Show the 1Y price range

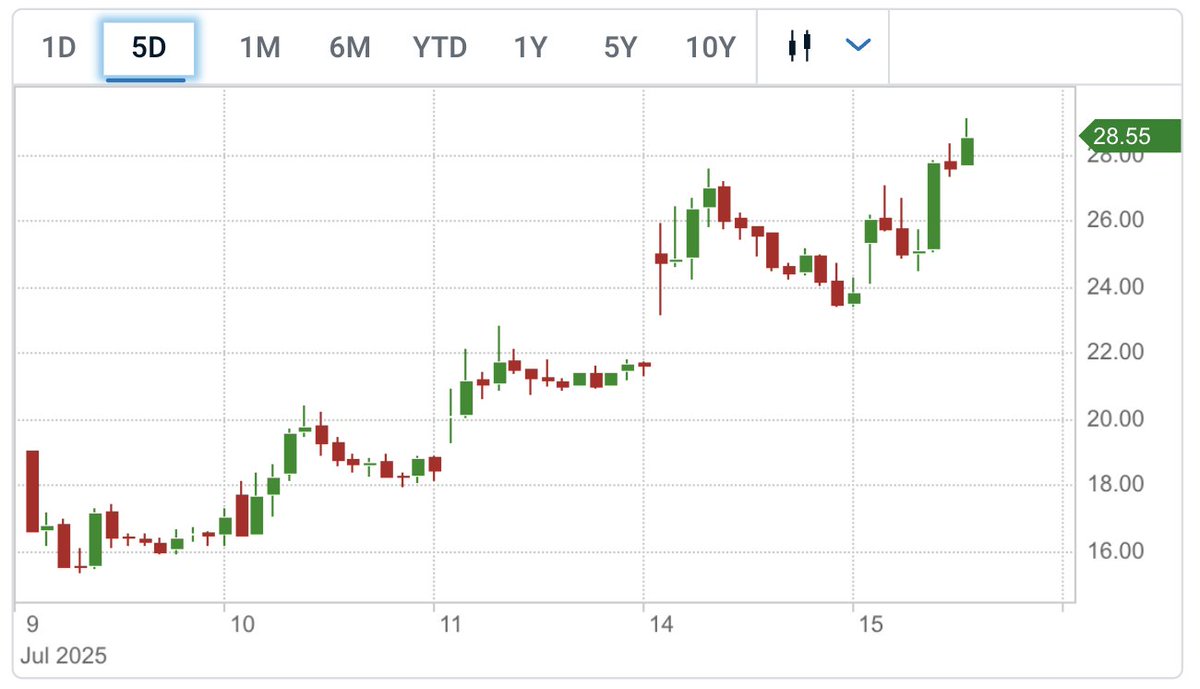(x=531, y=47)
